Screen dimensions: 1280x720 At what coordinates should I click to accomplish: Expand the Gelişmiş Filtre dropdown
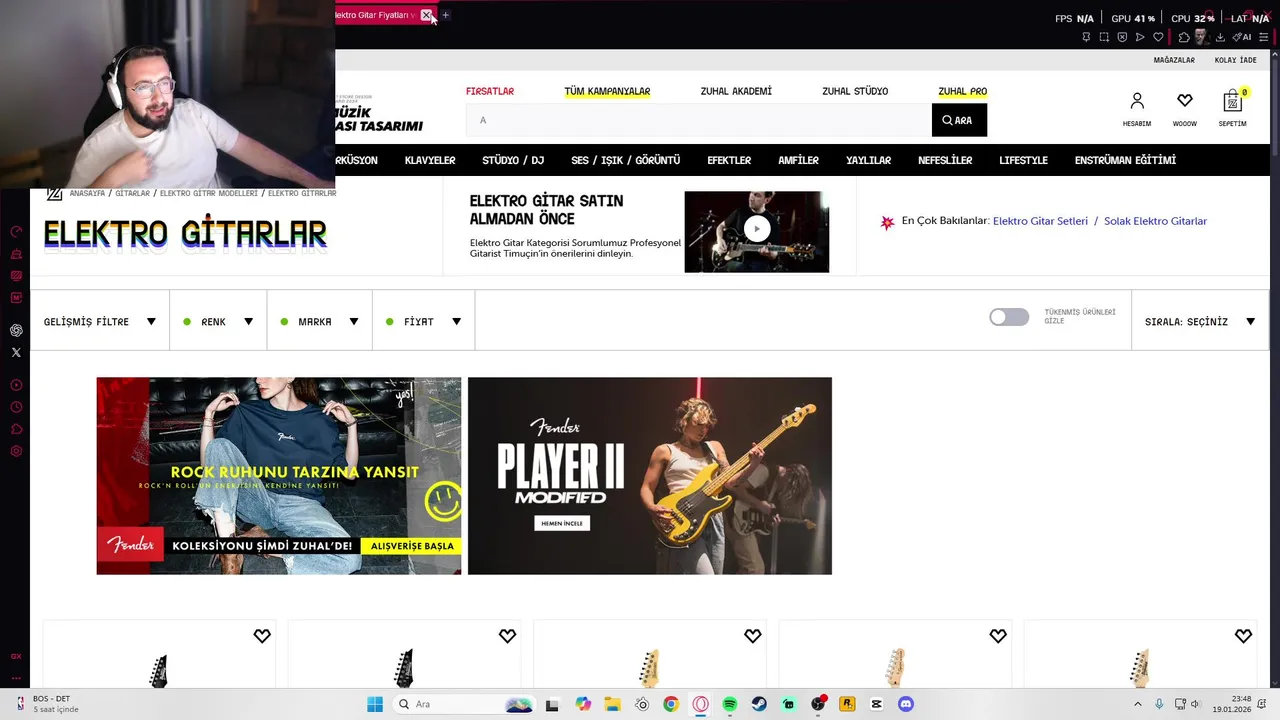coord(100,322)
